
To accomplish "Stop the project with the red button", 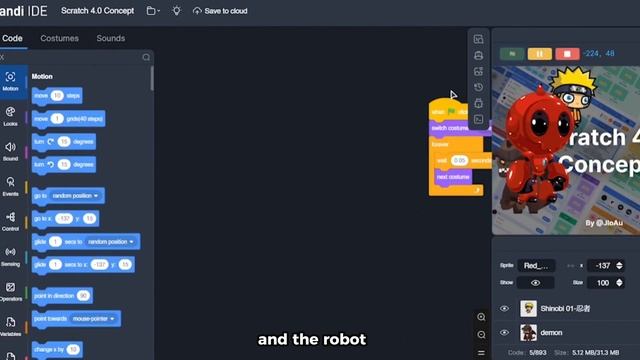I will point(567,53).
